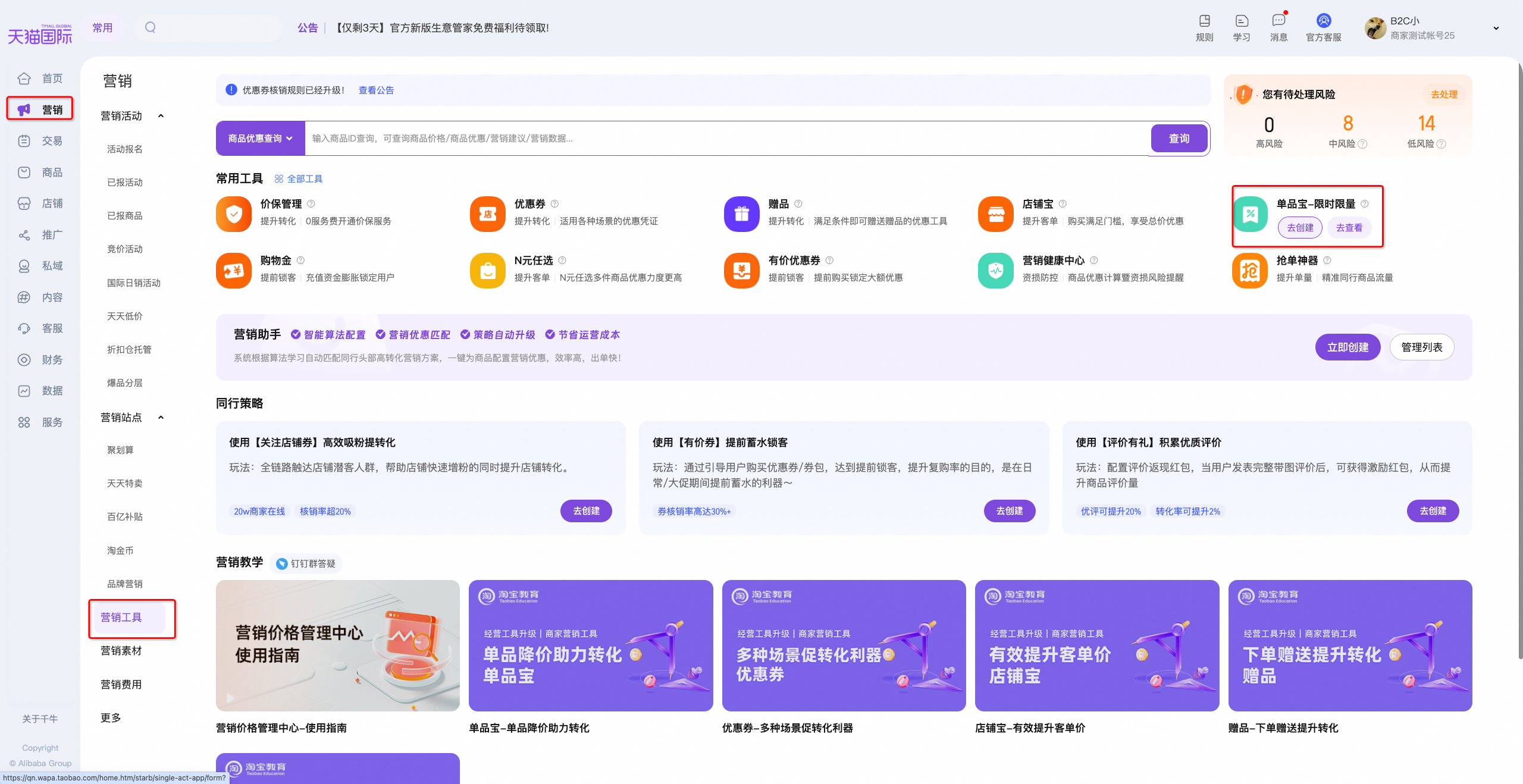Click help icon beside 优惠券
The width and height of the screenshot is (1523, 784).
[555, 203]
